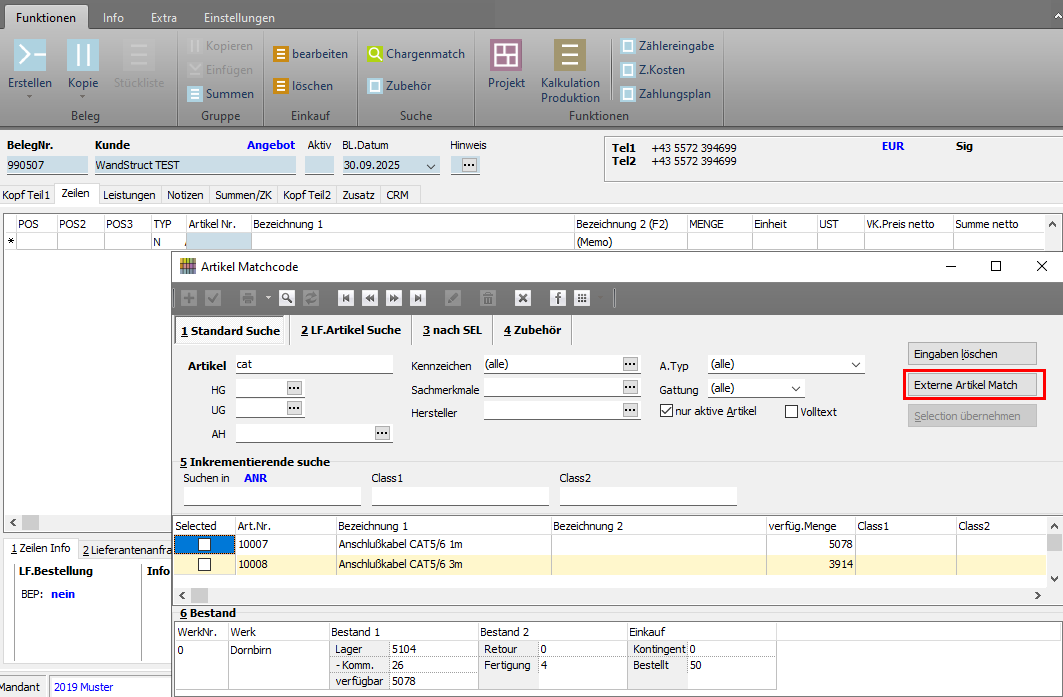Image resolution: width=1063 pixels, height=697 pixels.
Task: Uncheck the 'nur aktive Artikel' checkbox
Action: (x=667, y=411)
